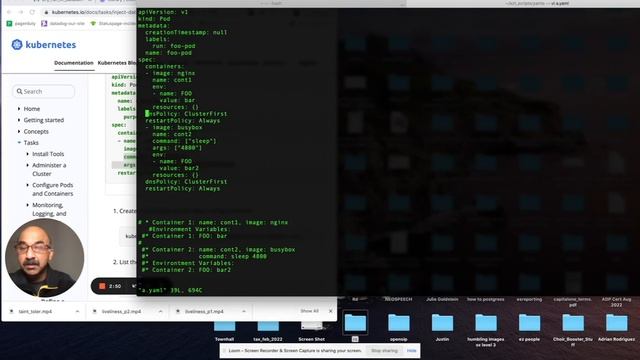
Task: Open the Install Tools link
Action: pos(48,154)
